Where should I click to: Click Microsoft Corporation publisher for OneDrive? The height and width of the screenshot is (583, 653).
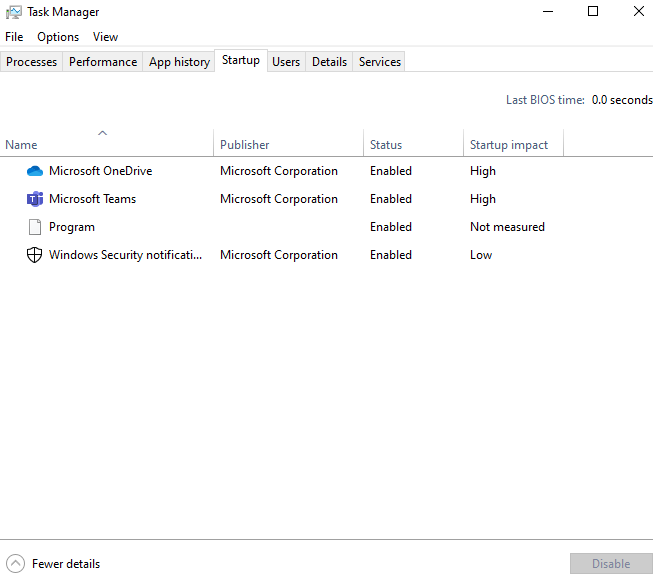[279, 171]
